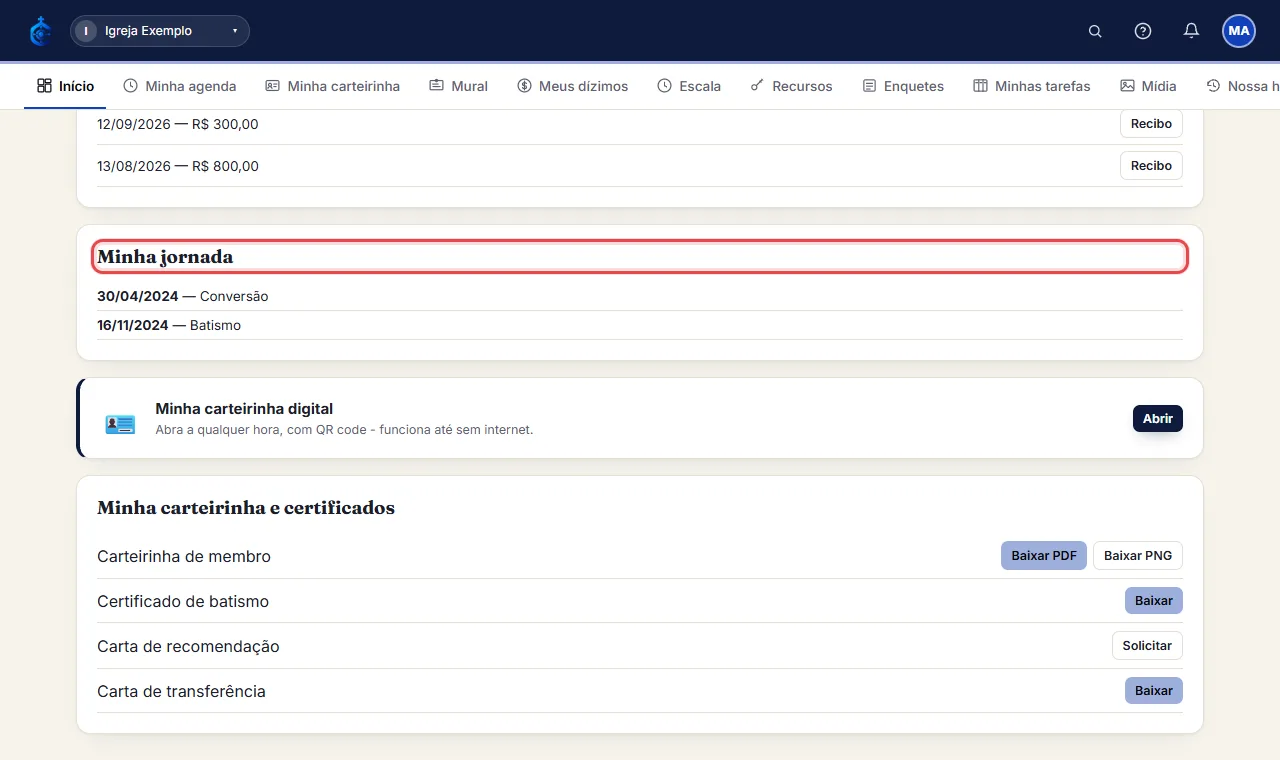Screen dimensions: 1280x760
Task: Open the help question mark icon
Action: tap(1143, 31)
